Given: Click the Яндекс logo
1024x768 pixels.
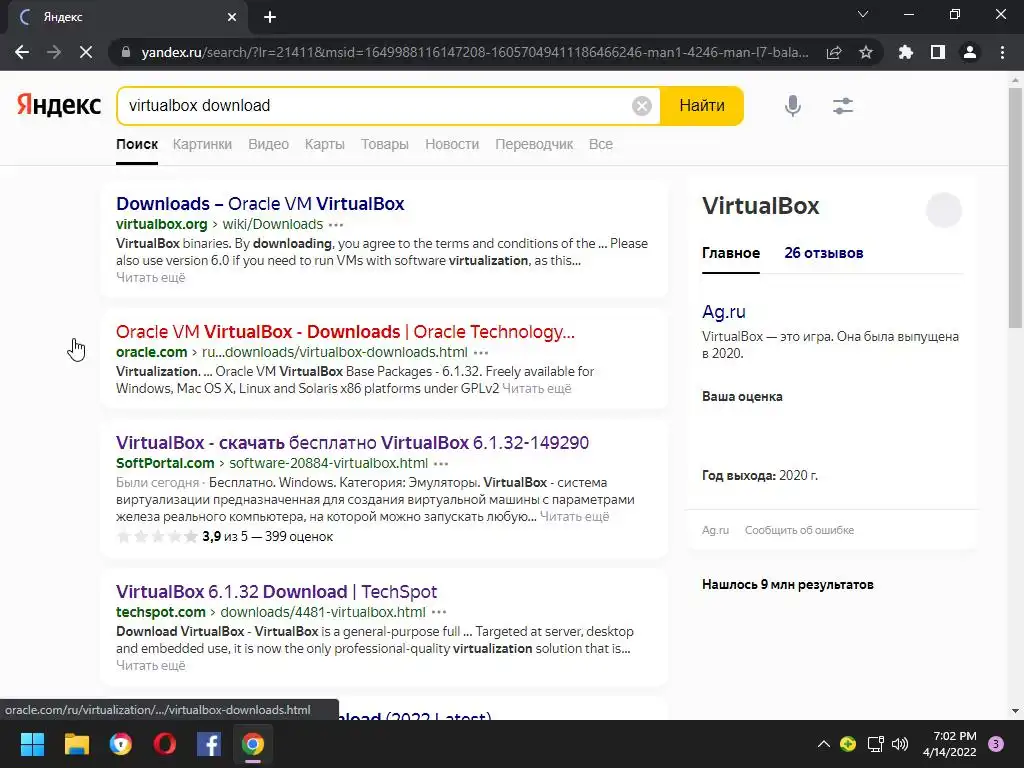Looking at the screenshot, I should click(x=59, y=105).
